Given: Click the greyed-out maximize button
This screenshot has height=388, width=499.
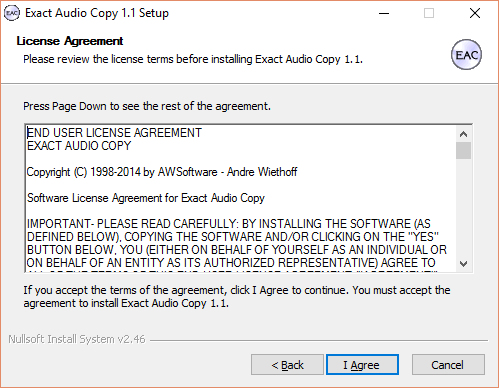Looking at the screenshot, I should pos(429,14).
